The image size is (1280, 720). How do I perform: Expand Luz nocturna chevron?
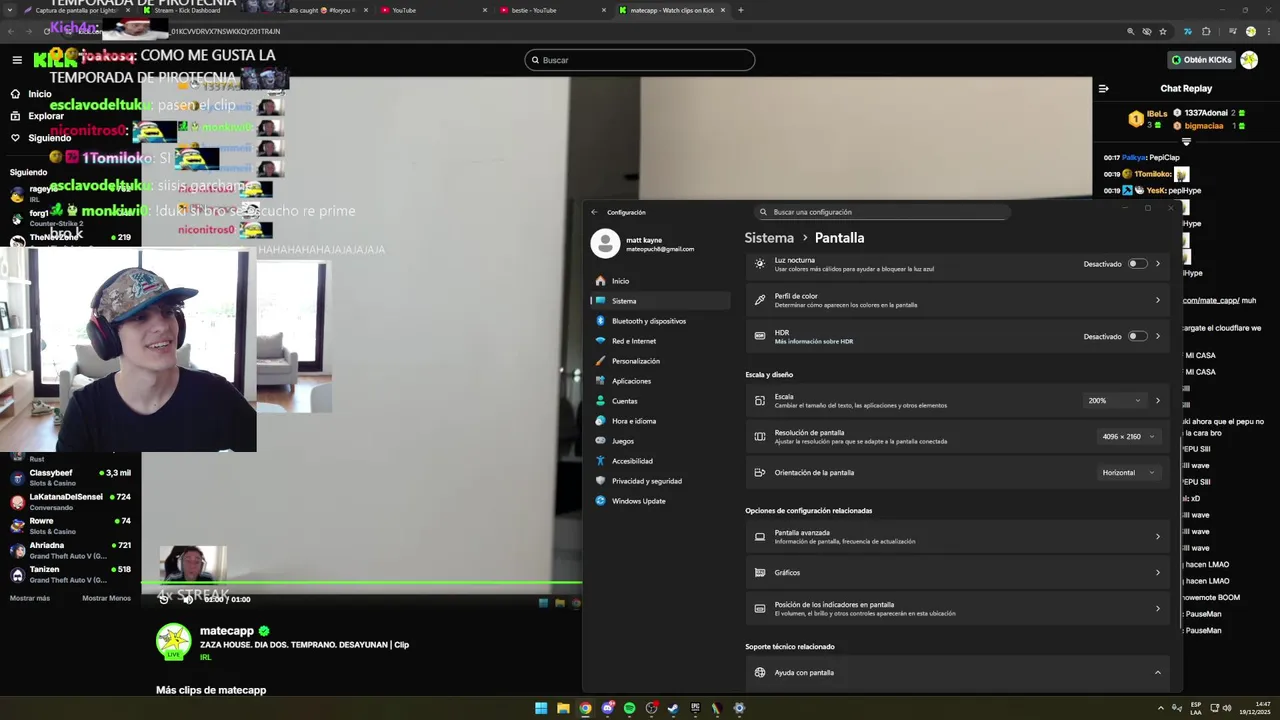click(1158, 264)
